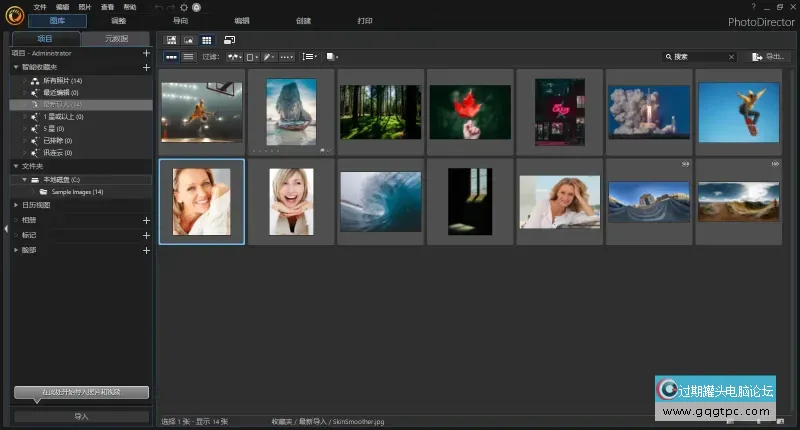
Task: Add smart collection with plus icon
Action: [x=146, y=67]
